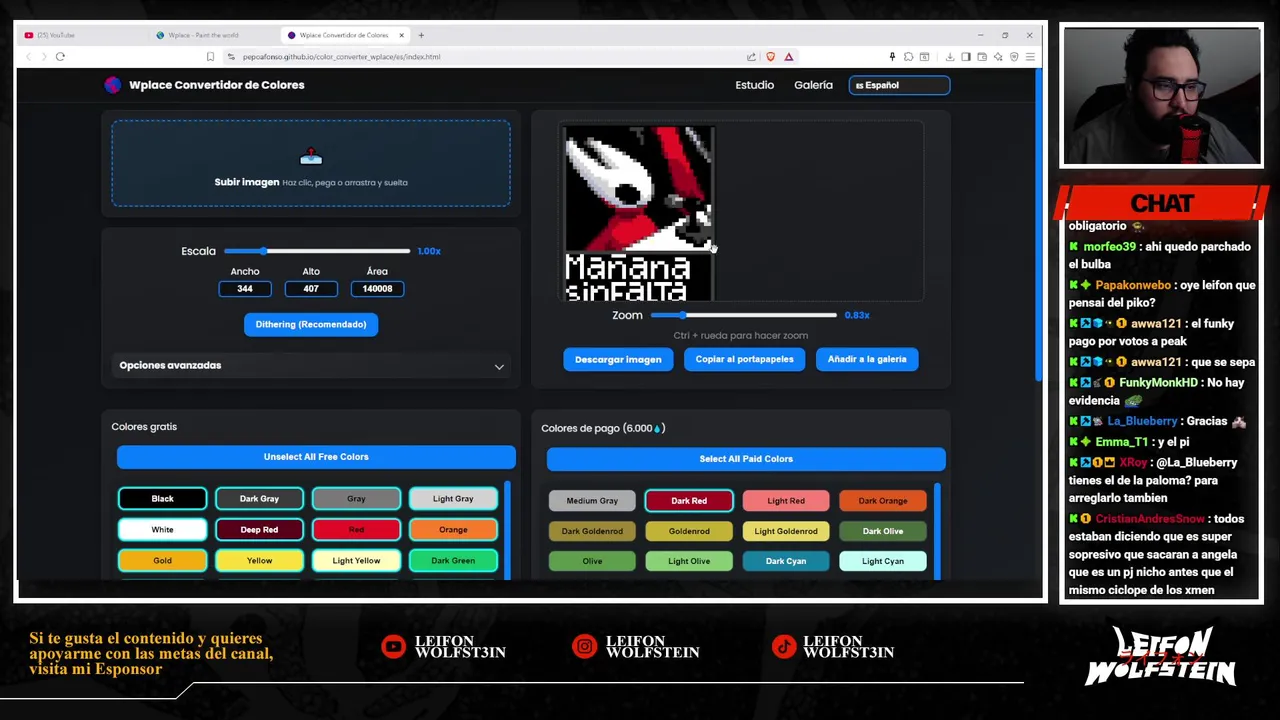
Task: Click Select All Paid Colors
Action: click(746, 459)
